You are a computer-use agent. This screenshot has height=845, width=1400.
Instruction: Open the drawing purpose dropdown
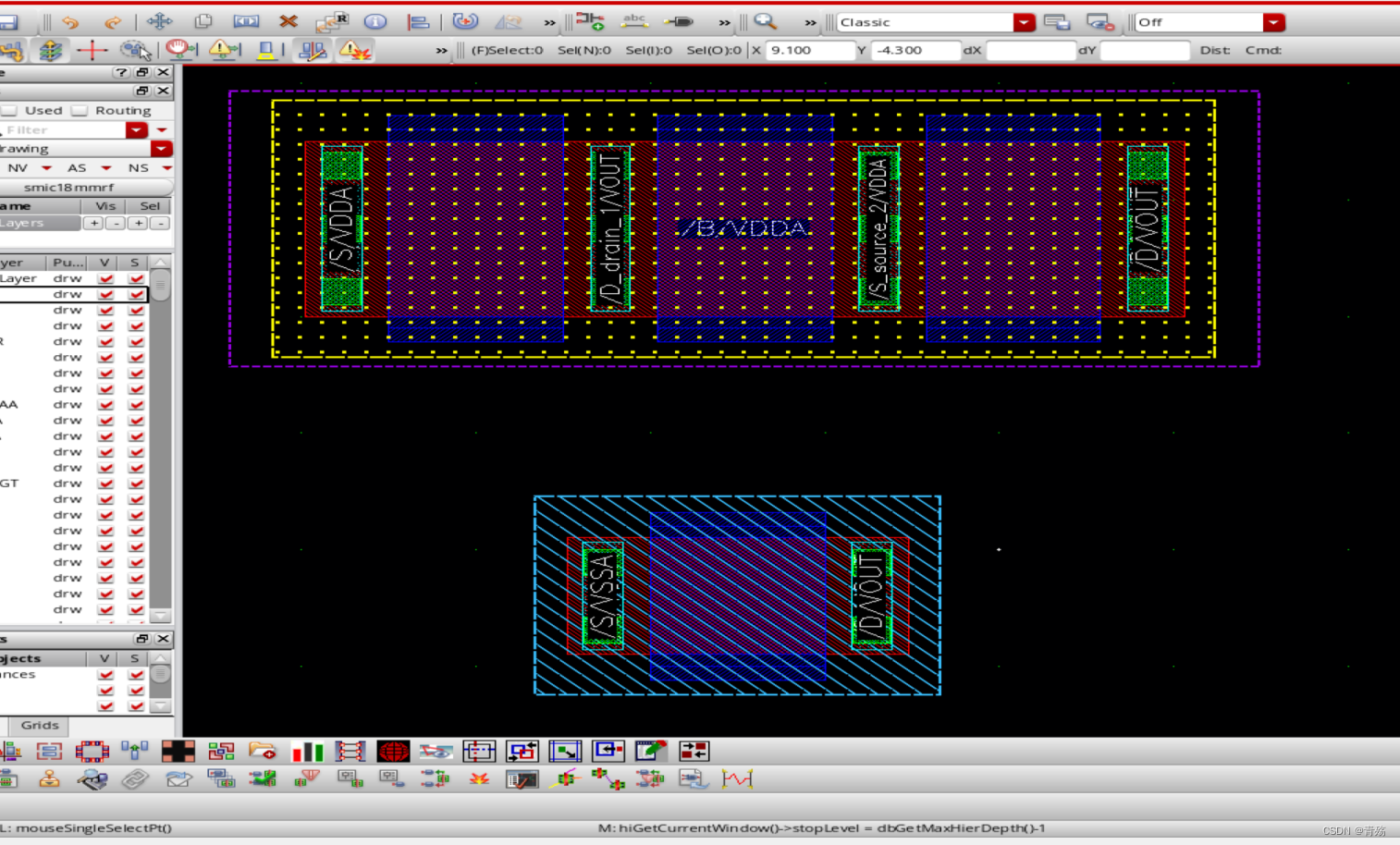(x=162, y=148)
